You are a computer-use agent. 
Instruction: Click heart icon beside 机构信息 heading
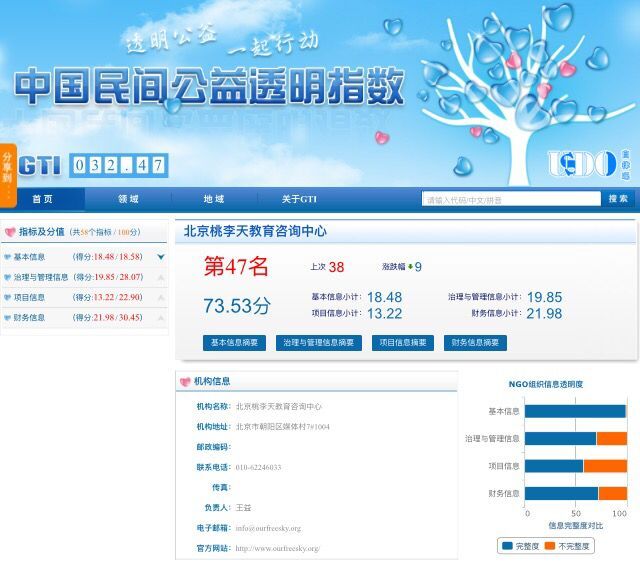(185, 381)
